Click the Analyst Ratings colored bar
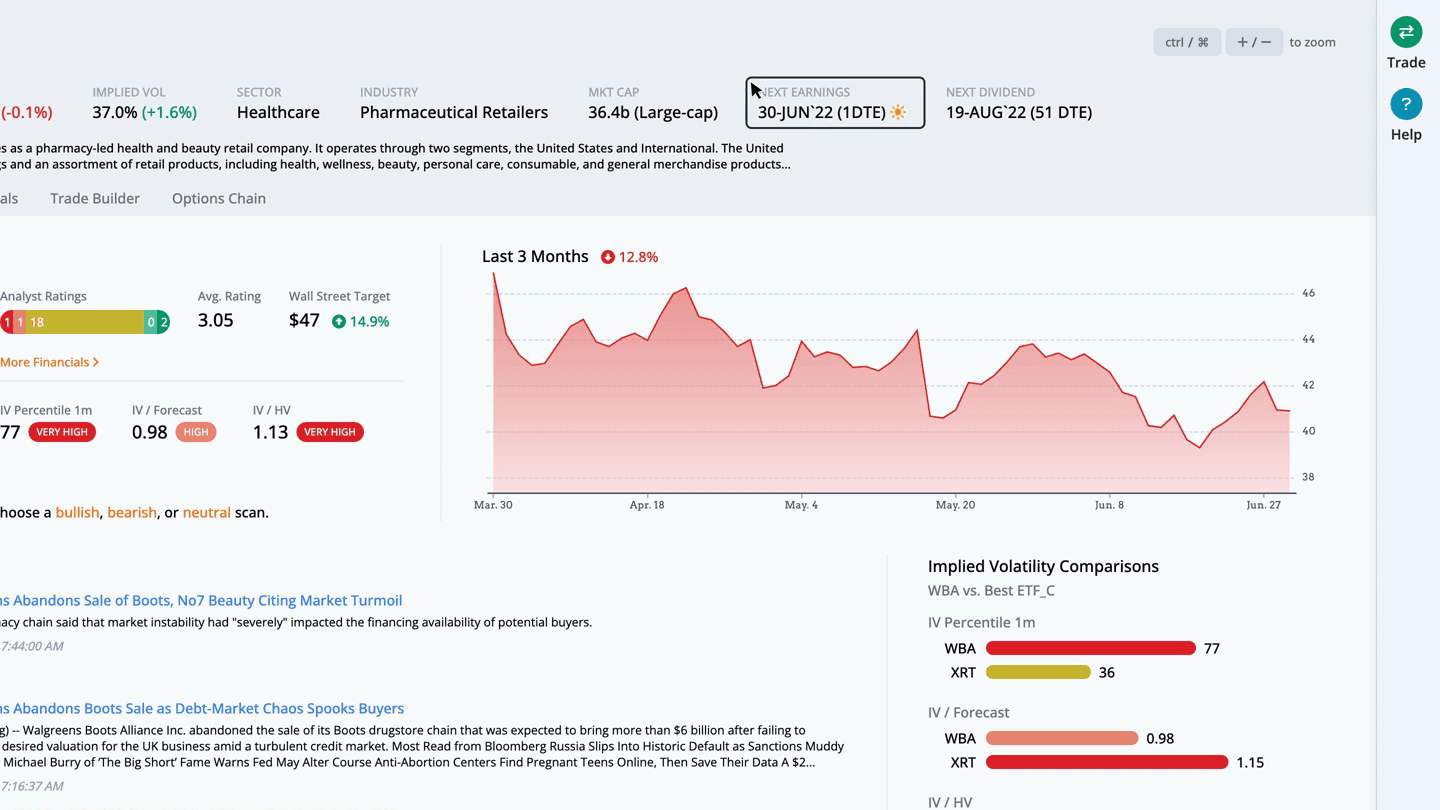This screenshot has width=1440, height=810. pos(85,322)
